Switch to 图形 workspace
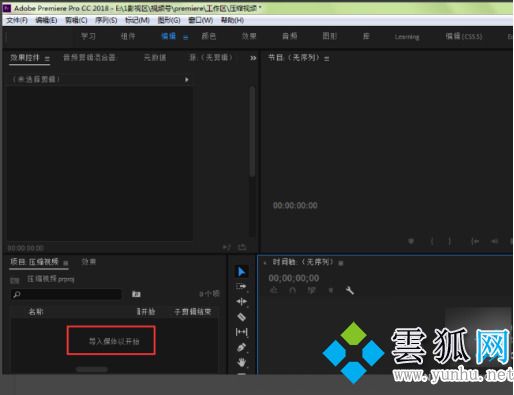 [x=330, y=36]
